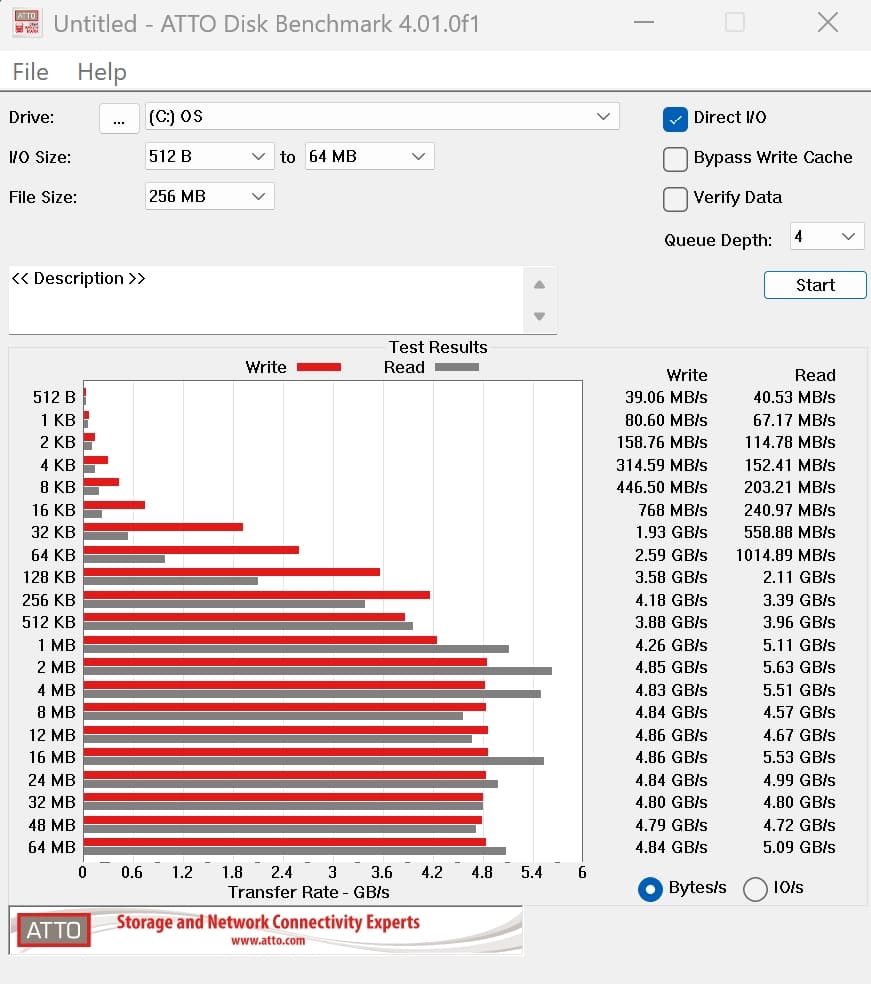Viewport: 871px width, 984px height.
Task: Click the description scroll up arrow
Action: point(540,285)
